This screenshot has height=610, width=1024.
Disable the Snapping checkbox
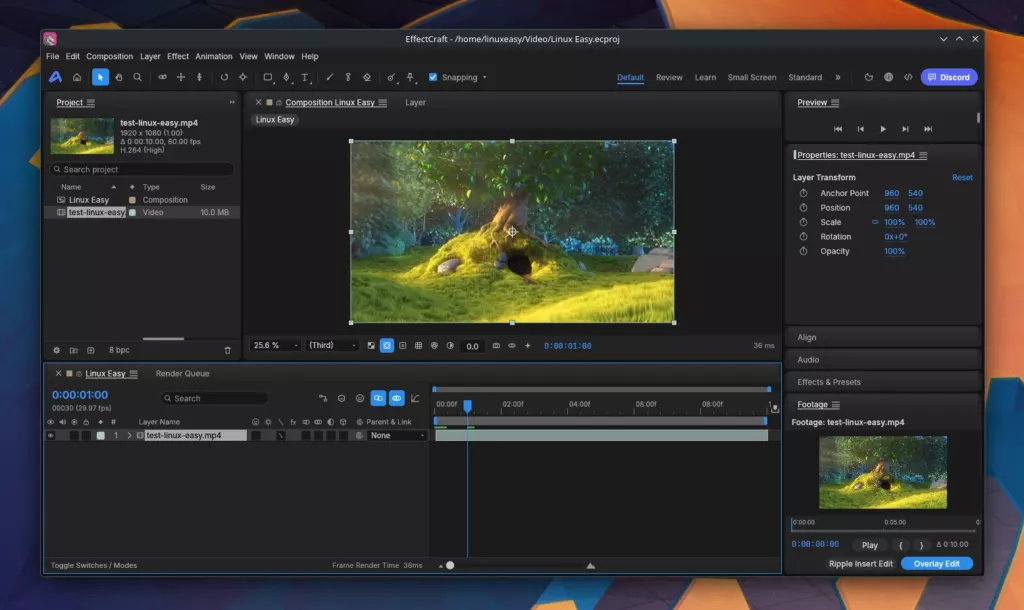pyautogui.click(x=433, y=77)
